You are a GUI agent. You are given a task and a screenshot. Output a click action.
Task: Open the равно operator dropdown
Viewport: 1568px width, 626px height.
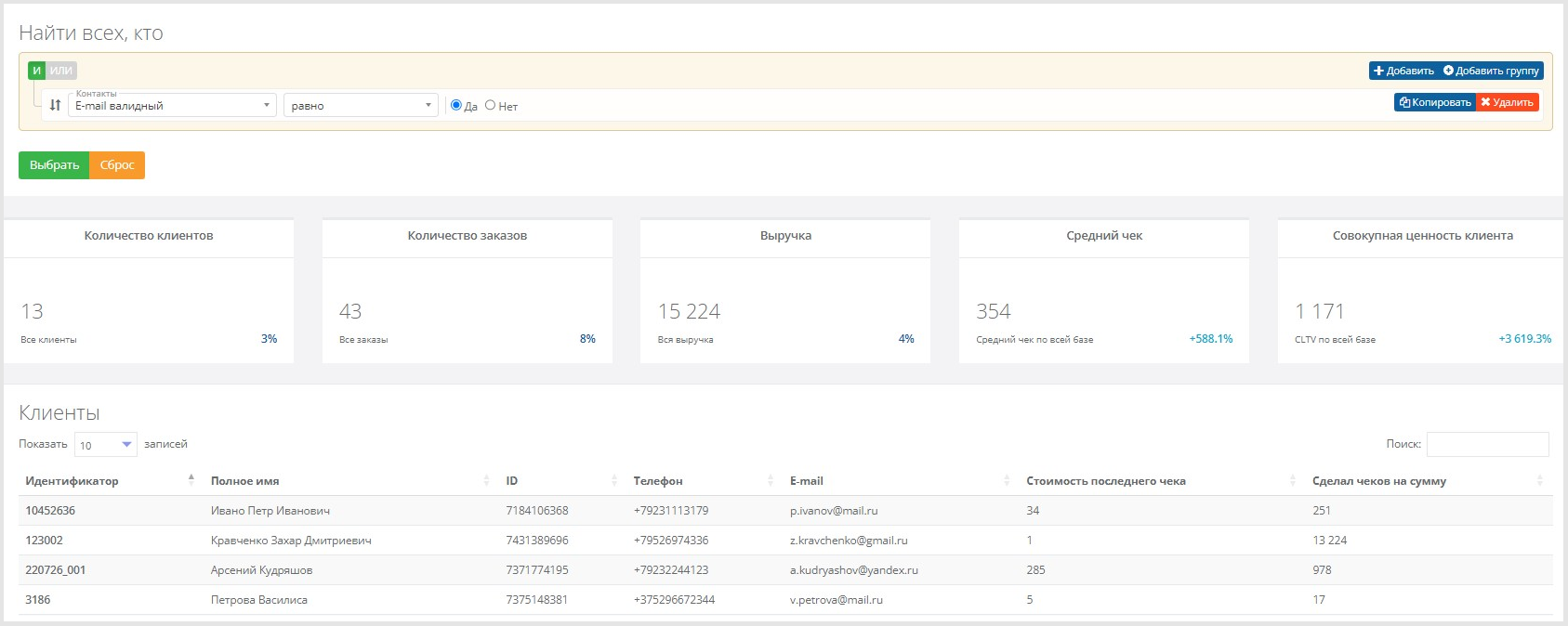pyautogui.click(x=361, y=106)
